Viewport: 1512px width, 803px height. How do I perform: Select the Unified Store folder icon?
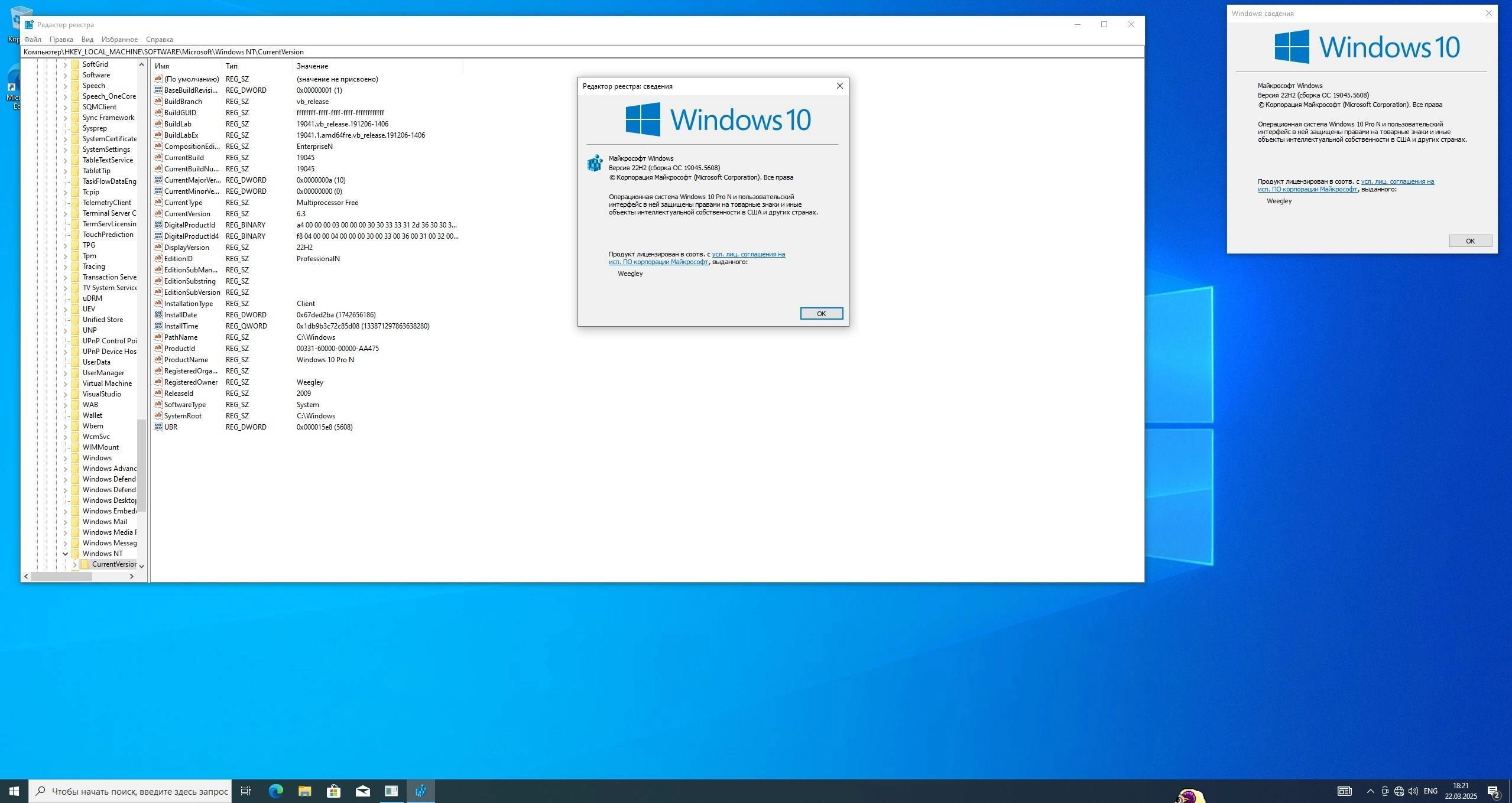tap(75, 320)
